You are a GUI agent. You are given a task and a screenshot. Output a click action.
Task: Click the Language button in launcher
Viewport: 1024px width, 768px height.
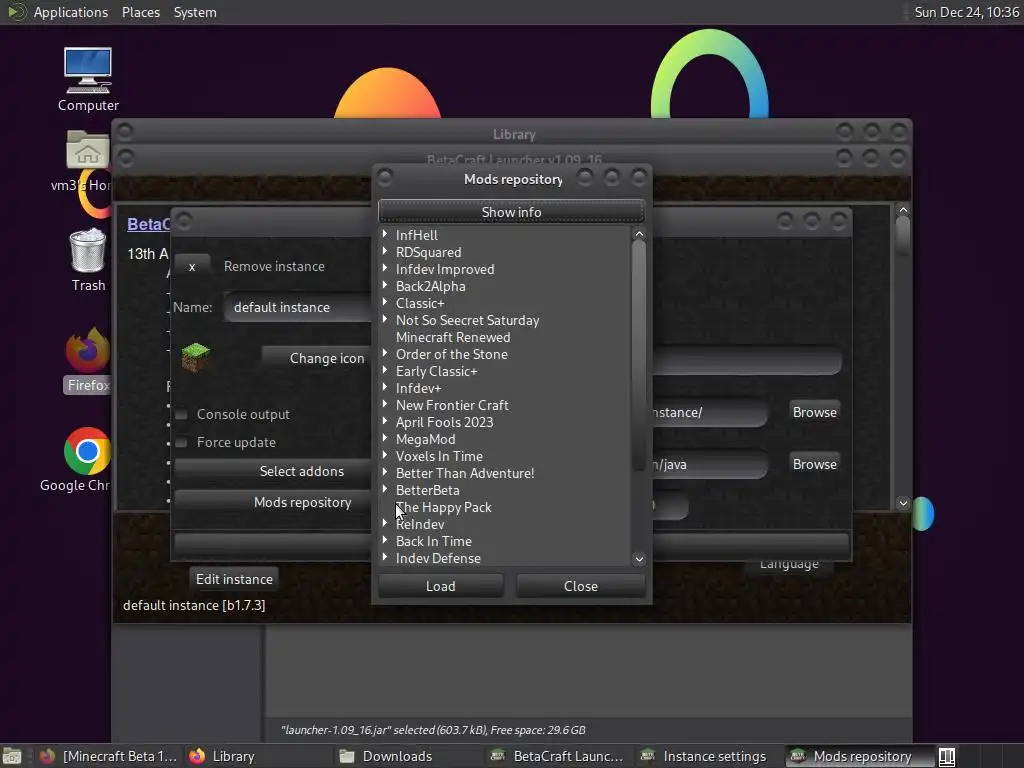[789, 565]
